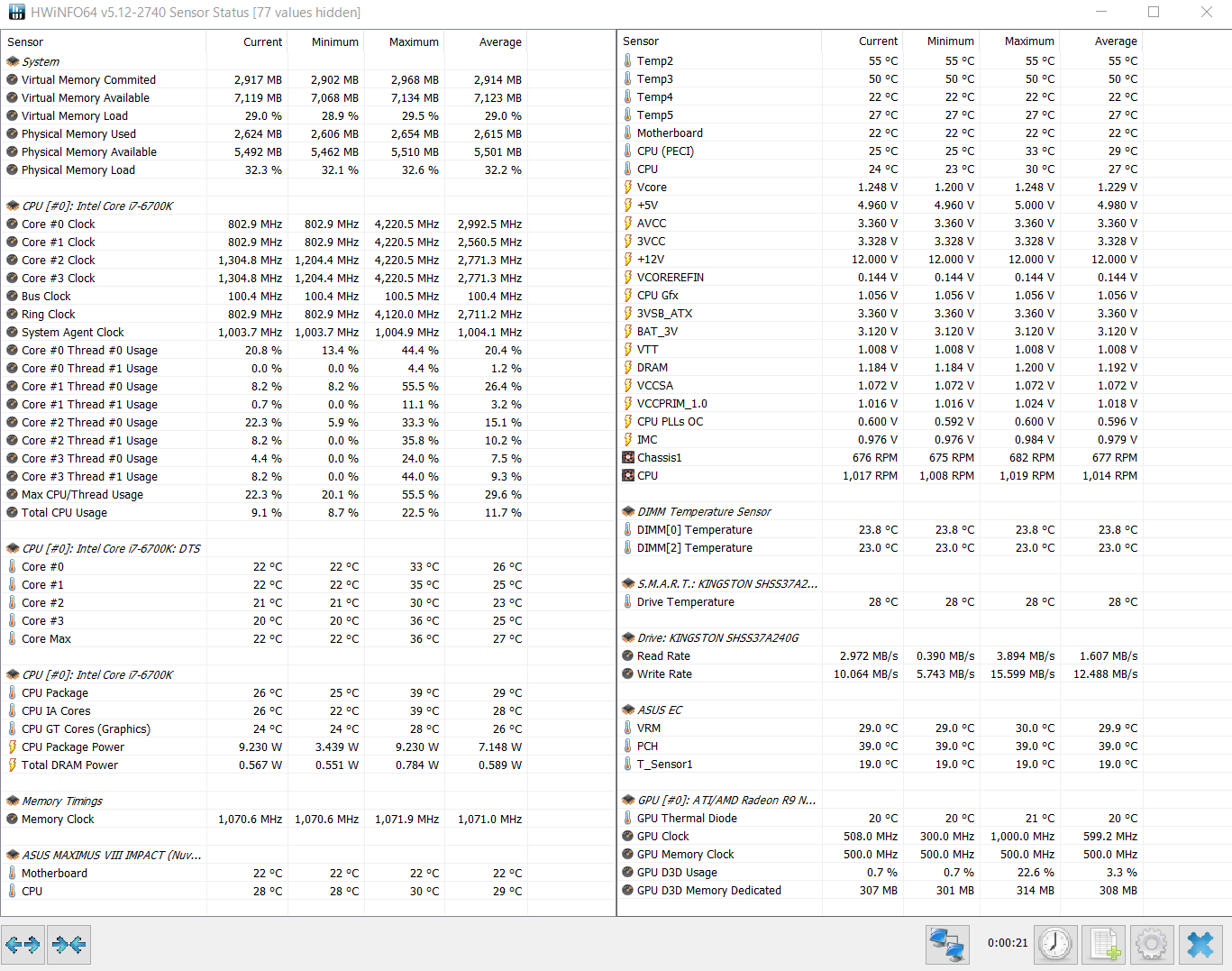The height and width of the screenshot is (971, 1232).
Task: Click the Chassis1 fan icon
Action: coord(628,457)
